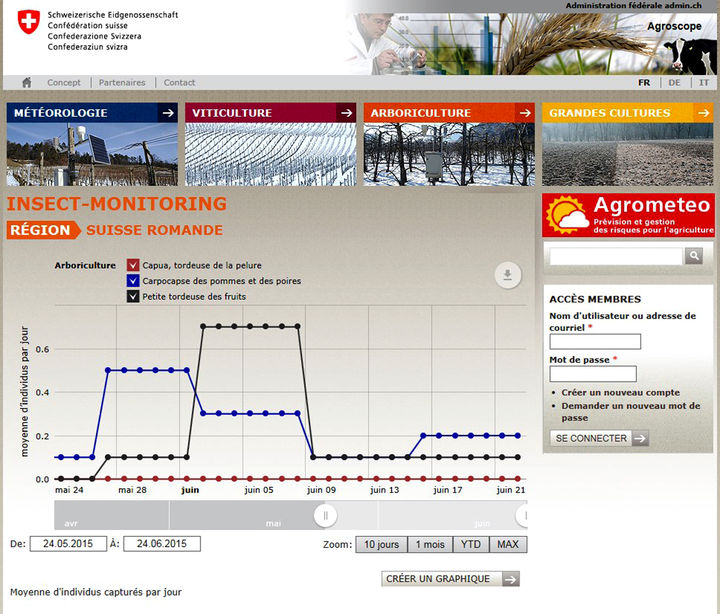Click the arrow on Météorologie tile
The width and height of the screenshot is (720, 614).
(166, 113)
